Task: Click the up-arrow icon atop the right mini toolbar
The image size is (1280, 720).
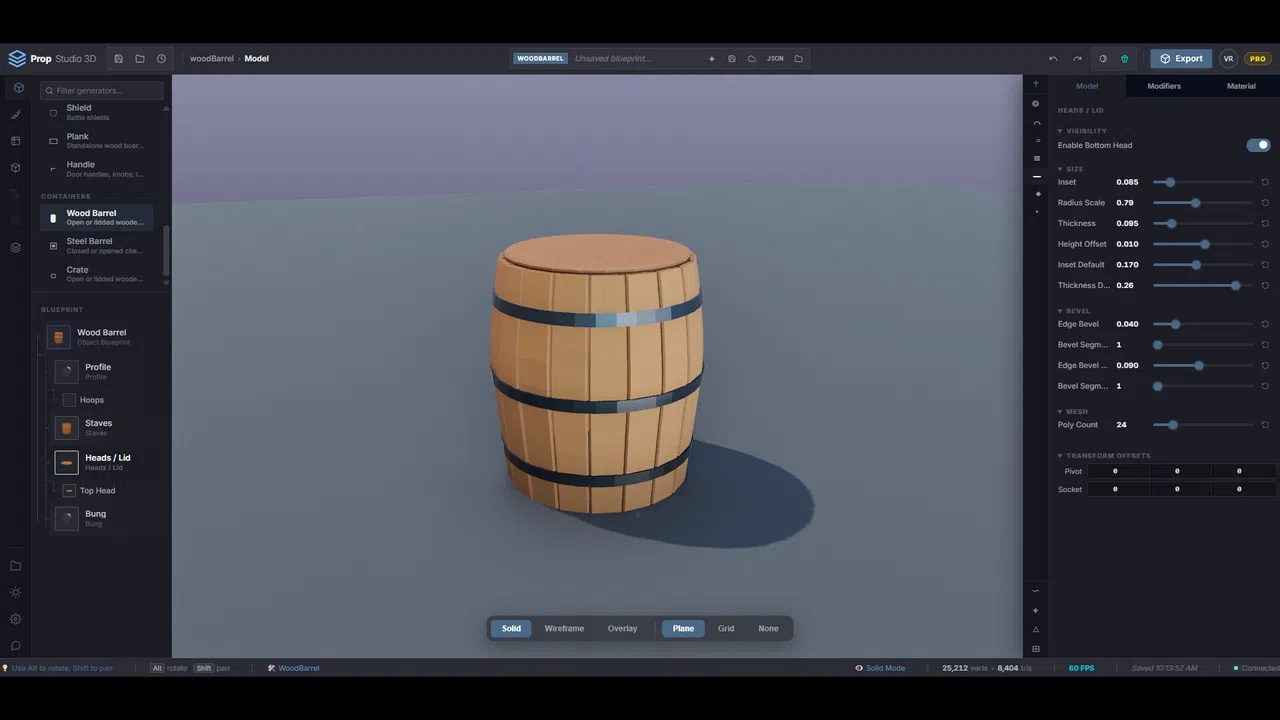Action: pos(1036,84)
